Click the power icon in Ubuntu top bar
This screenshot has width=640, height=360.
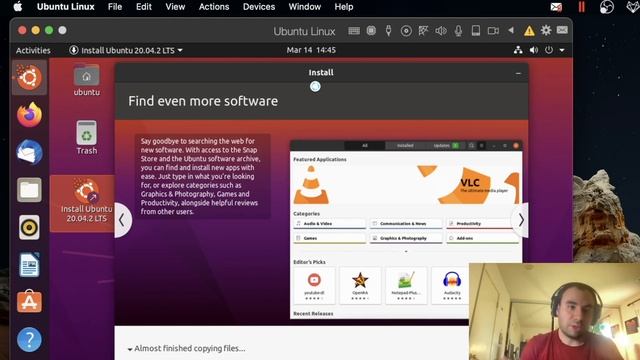click(x=549, y=50)
